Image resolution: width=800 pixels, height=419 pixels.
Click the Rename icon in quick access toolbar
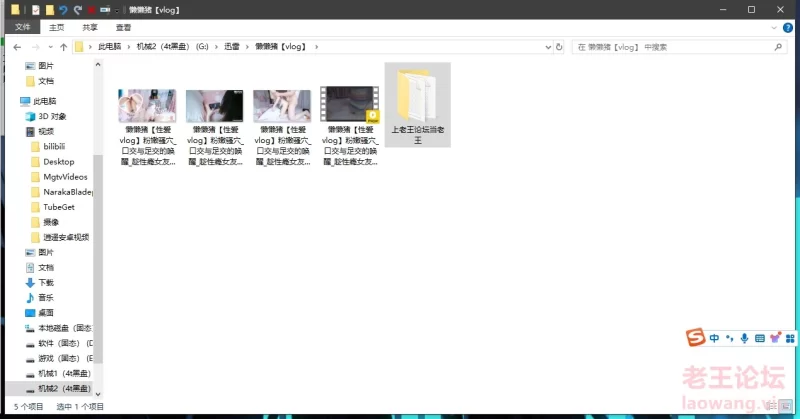[105, 10]
